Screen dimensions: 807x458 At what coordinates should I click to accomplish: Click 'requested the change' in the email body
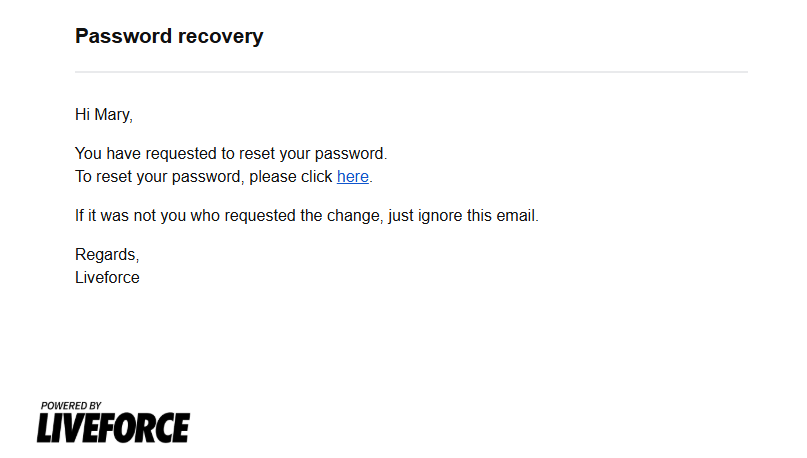[x=304, y=215]
